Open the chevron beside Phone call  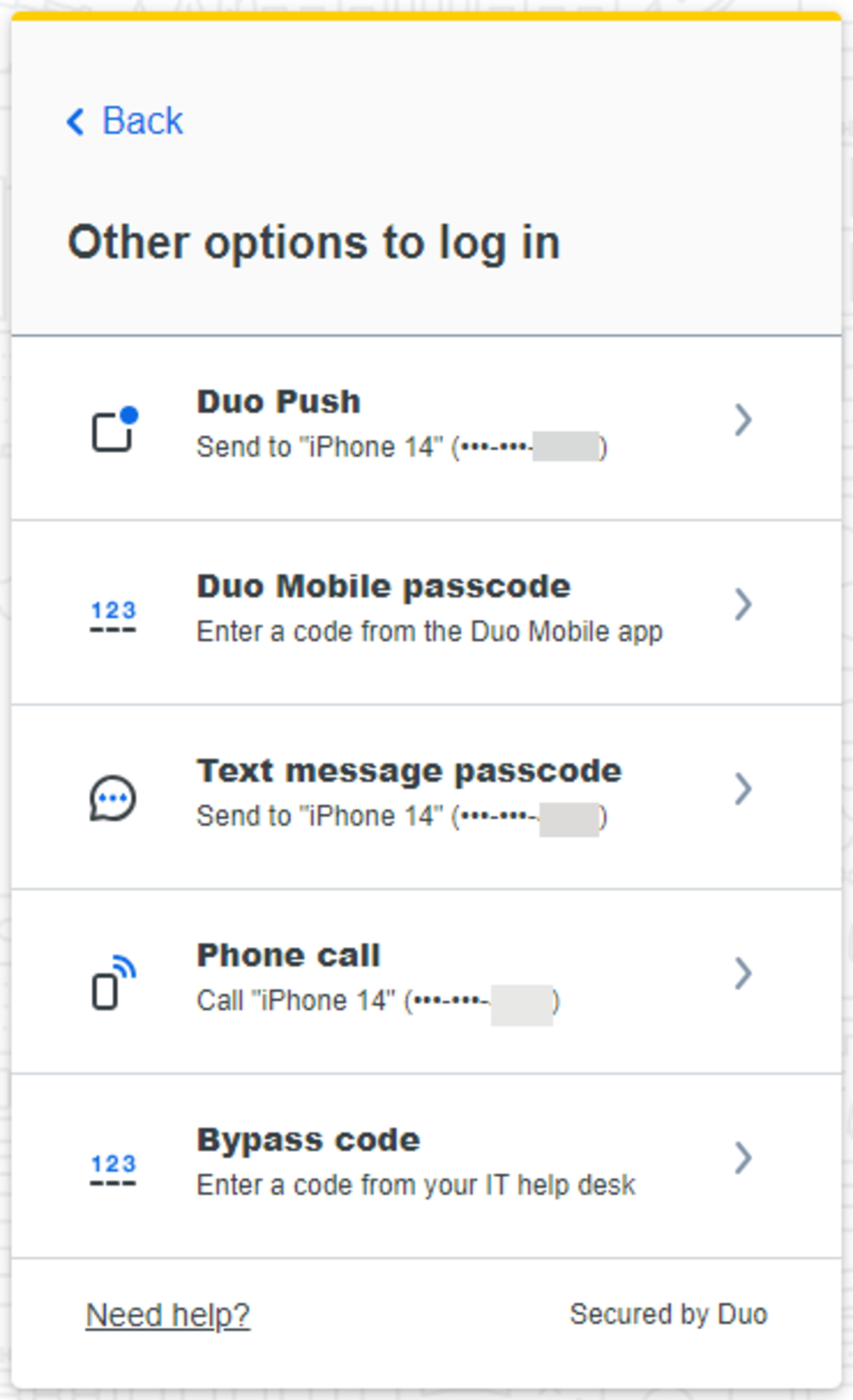pos(743,972)
